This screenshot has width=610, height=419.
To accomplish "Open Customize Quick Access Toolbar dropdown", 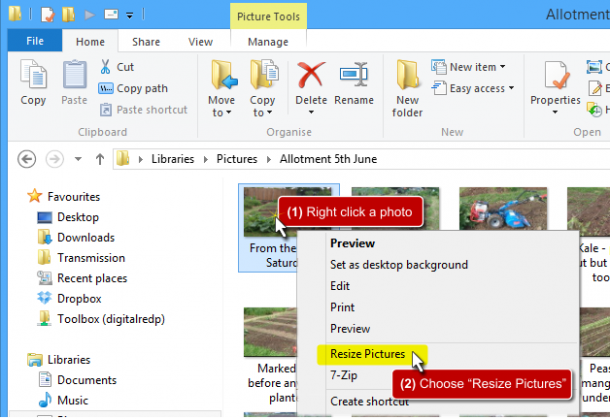I will point(130,15).
